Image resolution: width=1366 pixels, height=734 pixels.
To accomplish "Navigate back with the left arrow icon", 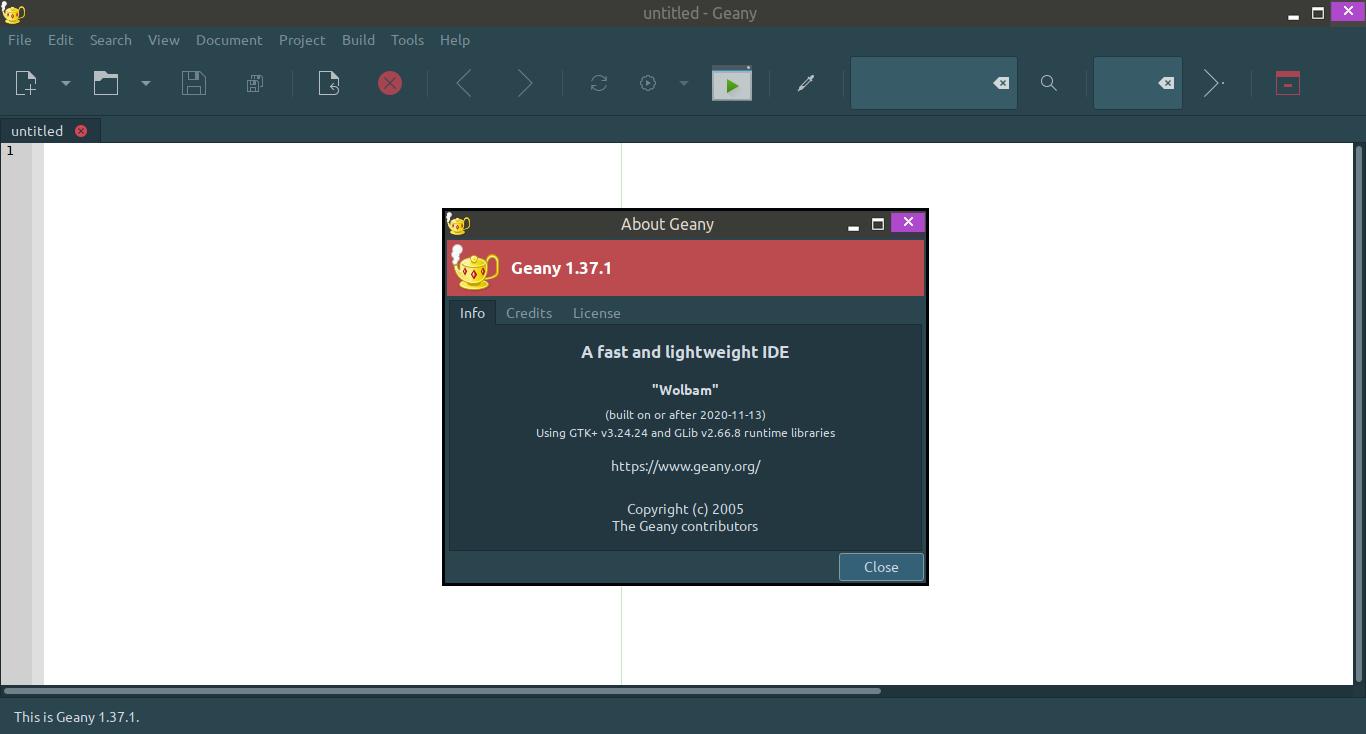I will coord(464,83).
